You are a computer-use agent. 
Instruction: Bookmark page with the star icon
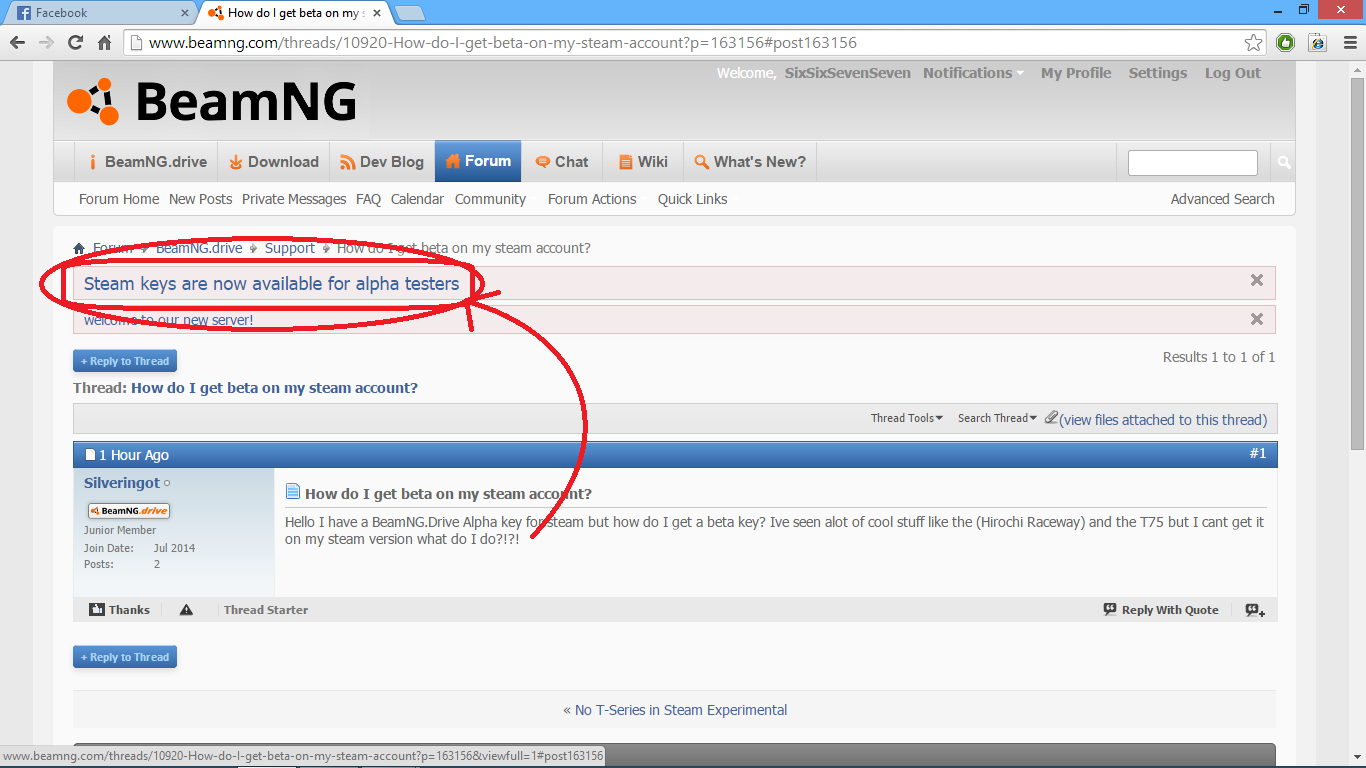point(1253,42)
